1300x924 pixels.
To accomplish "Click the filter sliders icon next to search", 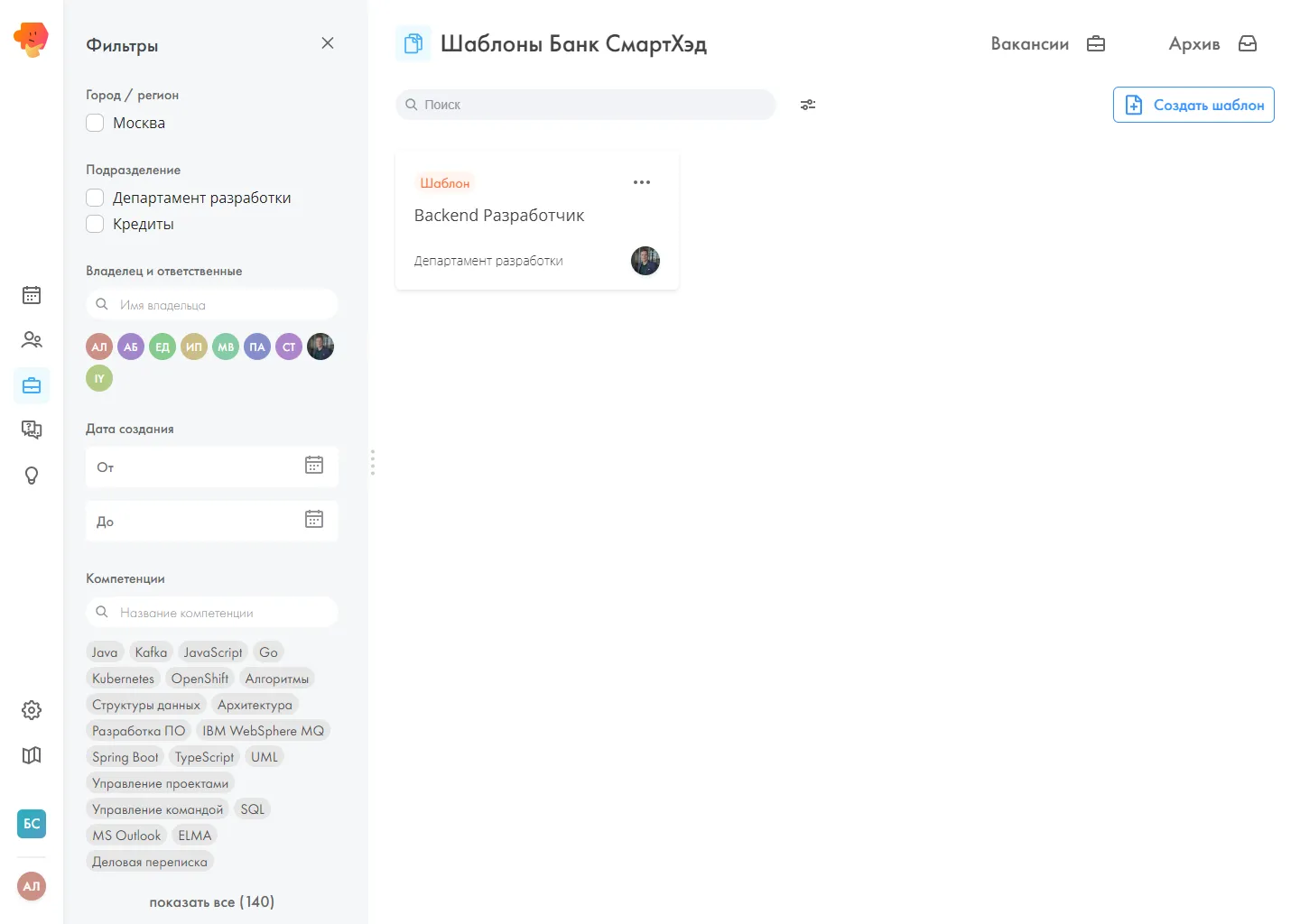I will pyautogui.click(x=808, y=105).
